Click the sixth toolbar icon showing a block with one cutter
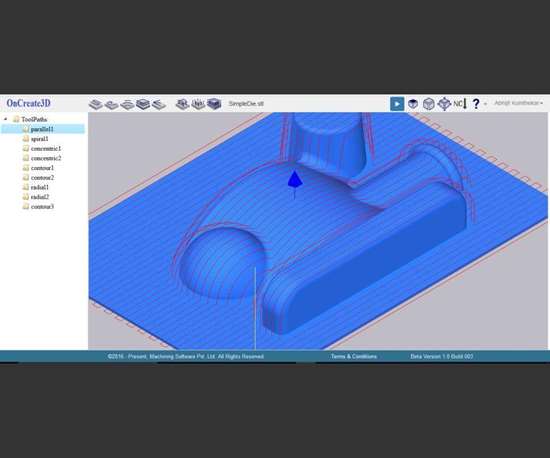 point(182,104)
